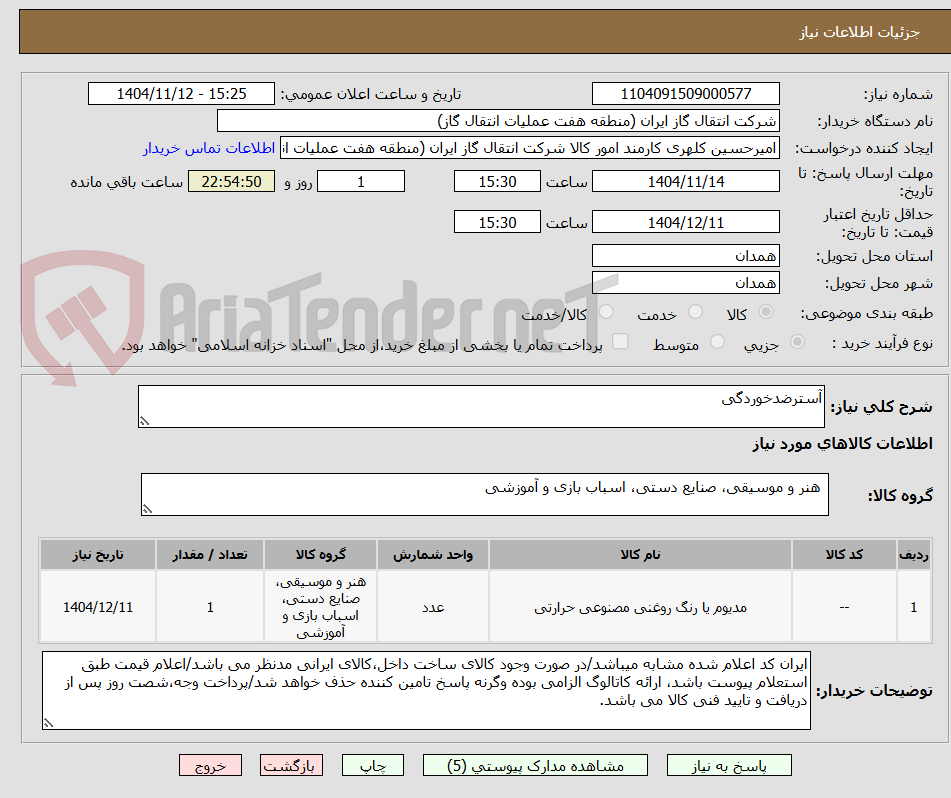951x798 pixels.
Task: Click the price validity date 1404/12/11 field
Action: click(685, 222)
